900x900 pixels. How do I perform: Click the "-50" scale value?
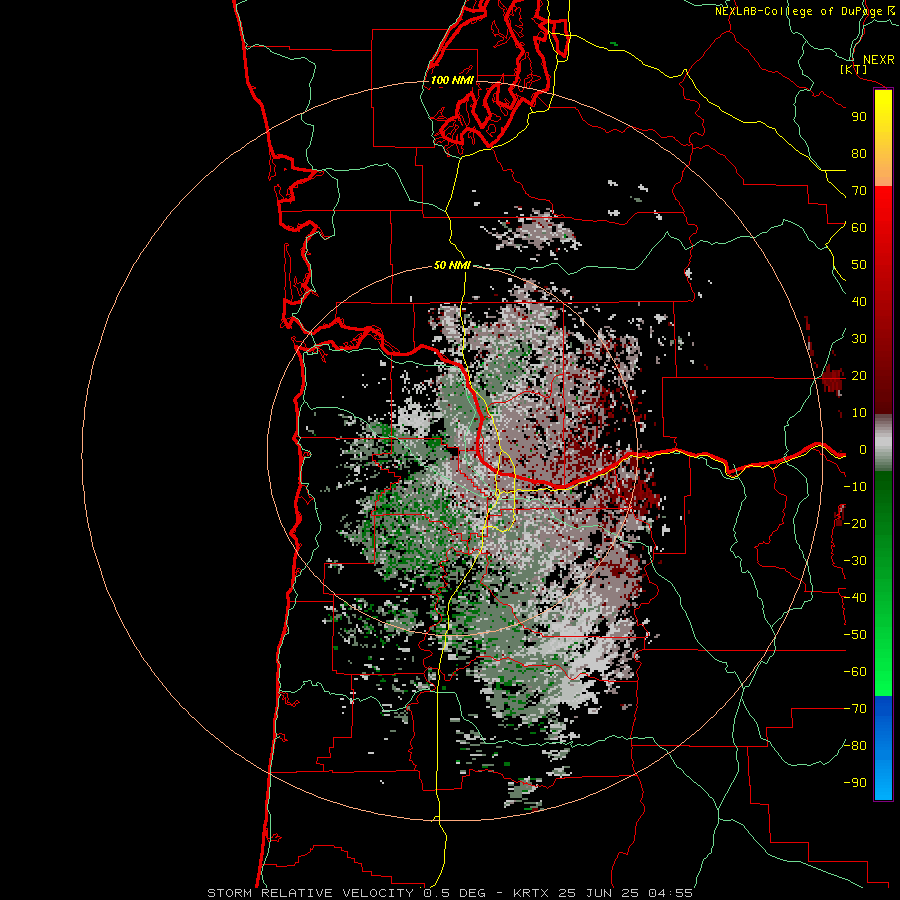click(x=855, y=635)
